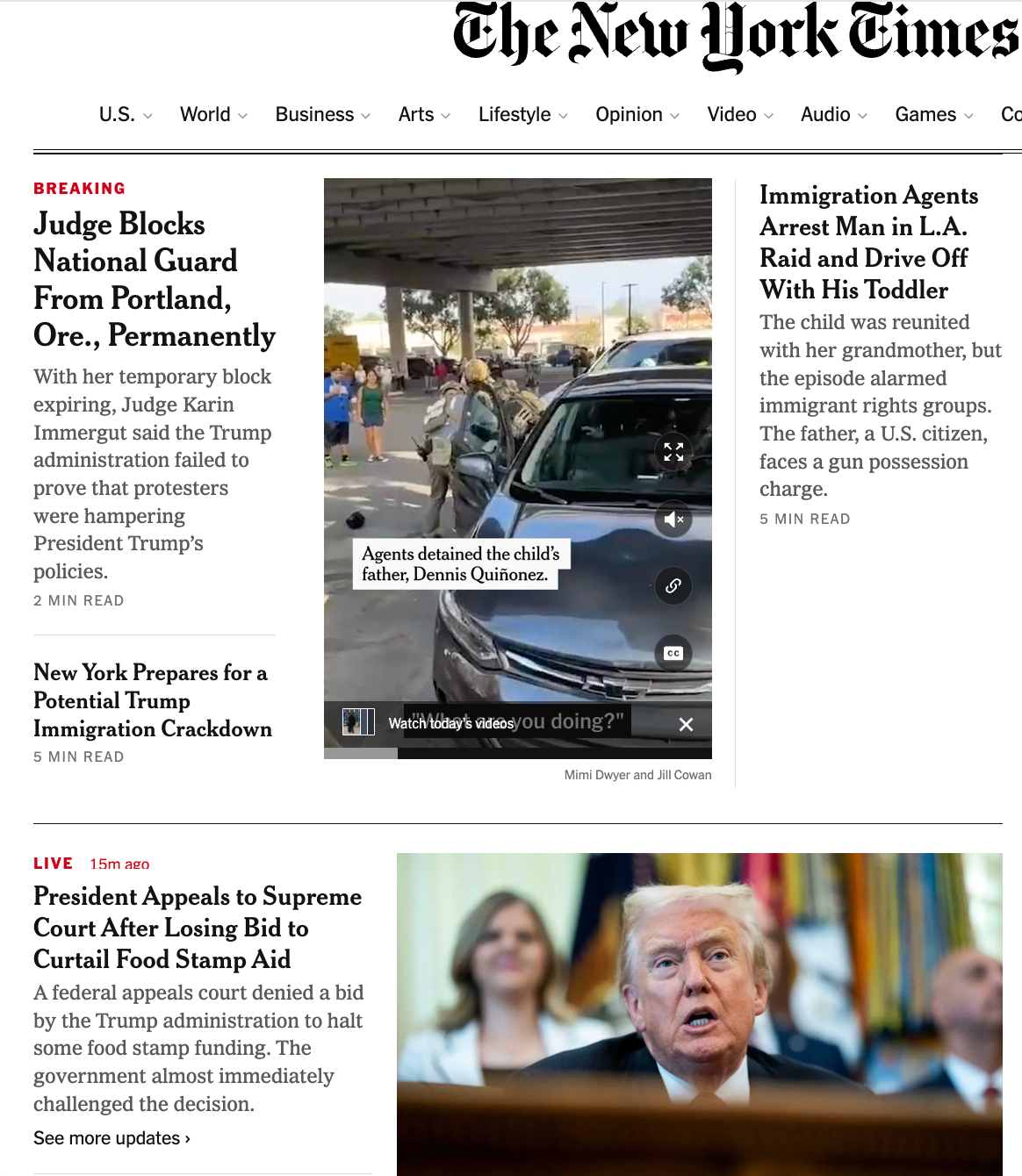Open the Opinion menu
The height and width of the screenshot is (1176, 1022).
(x=637, y=115)
